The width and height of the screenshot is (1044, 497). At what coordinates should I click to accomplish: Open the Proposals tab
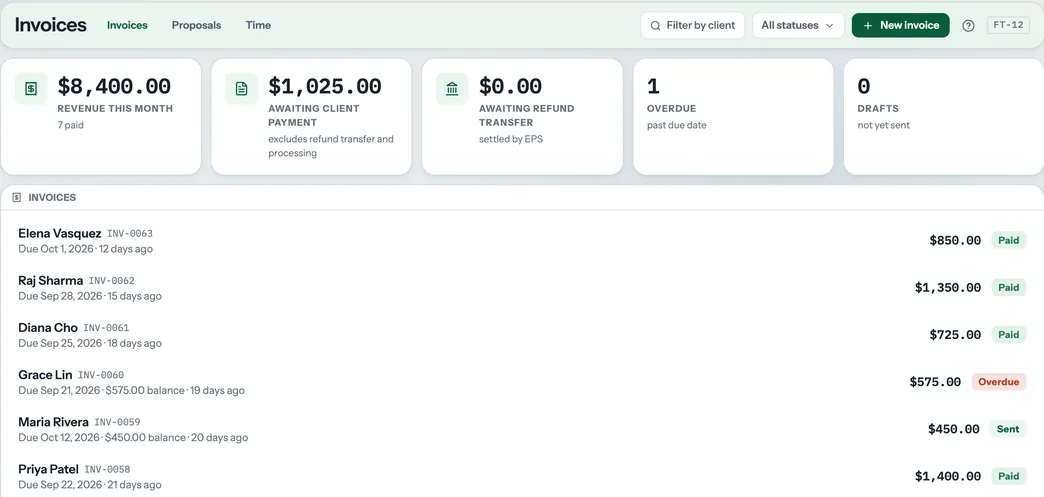196,25
